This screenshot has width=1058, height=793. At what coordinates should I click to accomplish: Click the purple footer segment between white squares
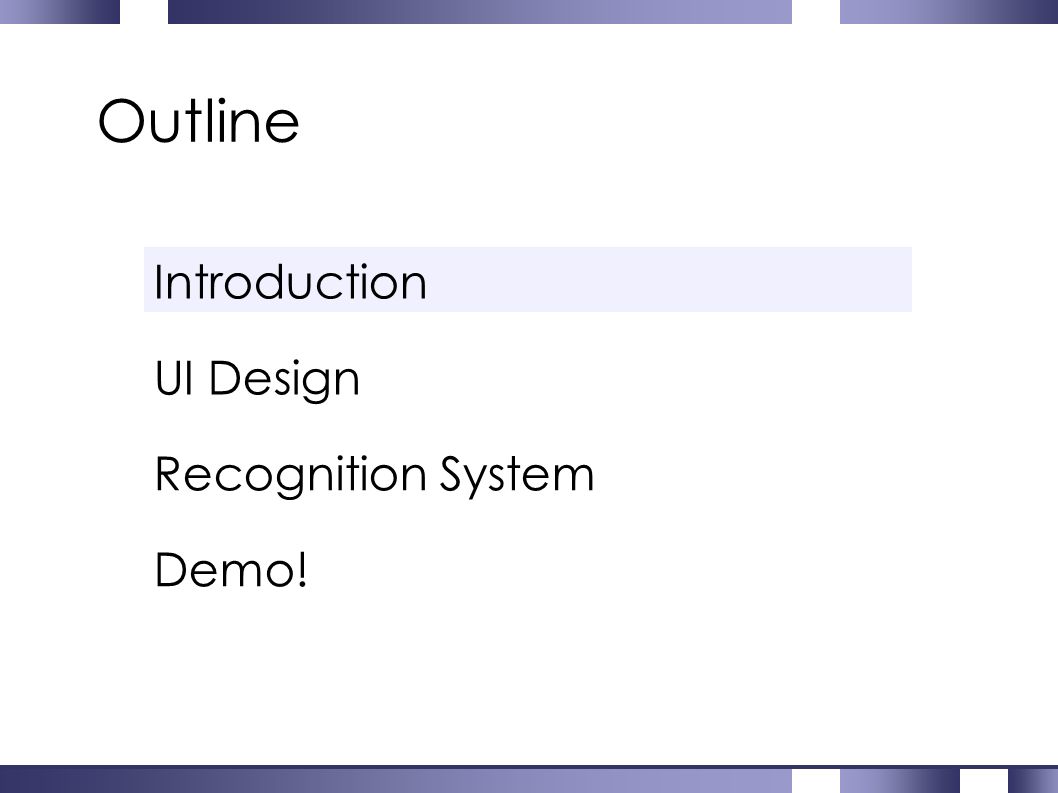coord(900,781)
